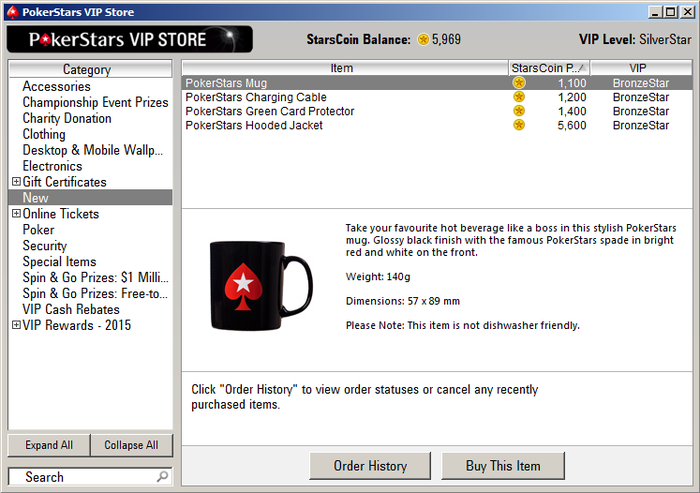This screenshot has height=493, width=700.
Task: Click the 1,200 price of Charging Cable
Action: 572,97
